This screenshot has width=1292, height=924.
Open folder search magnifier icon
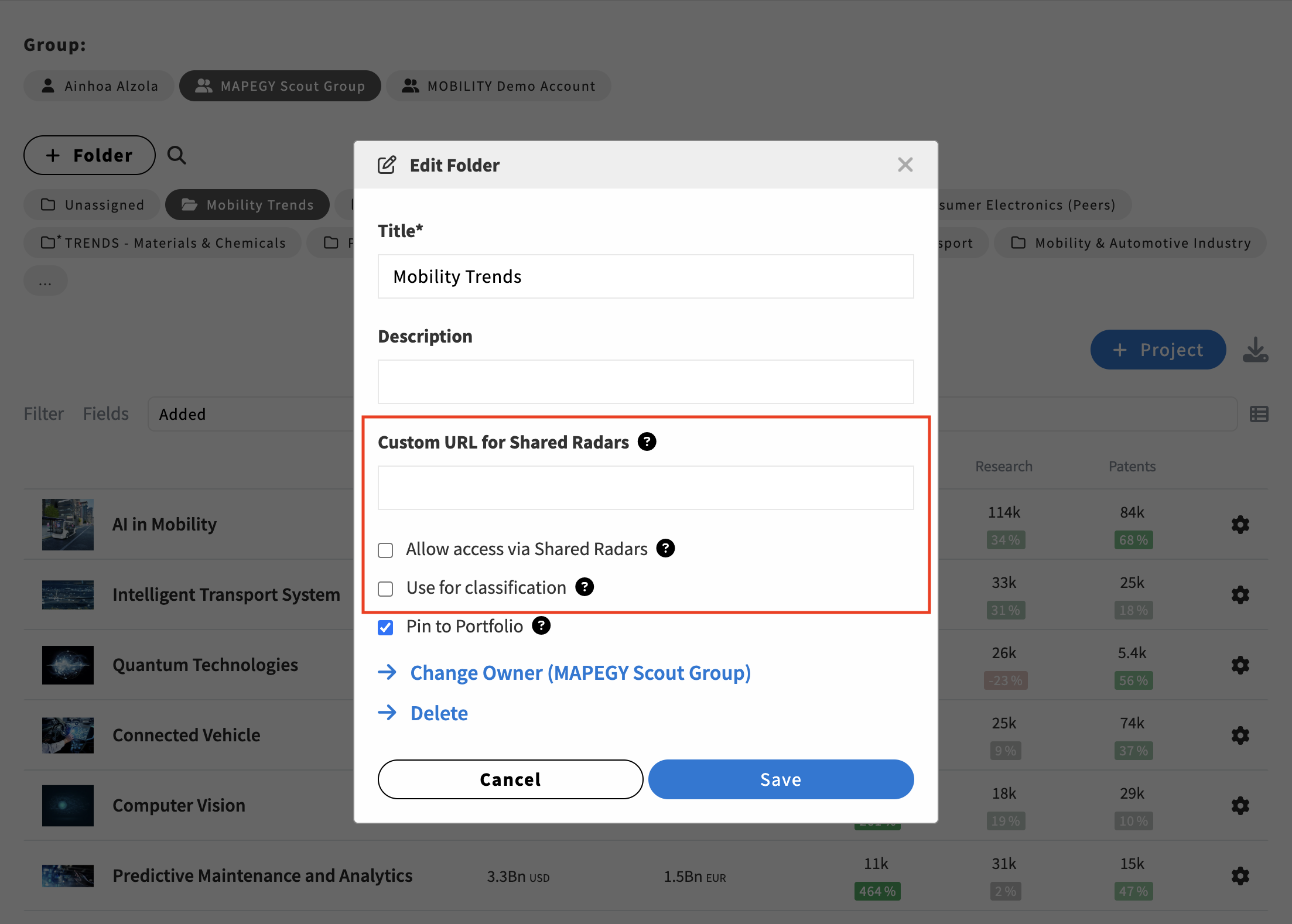pyautogui.click(x=176, y=155)
